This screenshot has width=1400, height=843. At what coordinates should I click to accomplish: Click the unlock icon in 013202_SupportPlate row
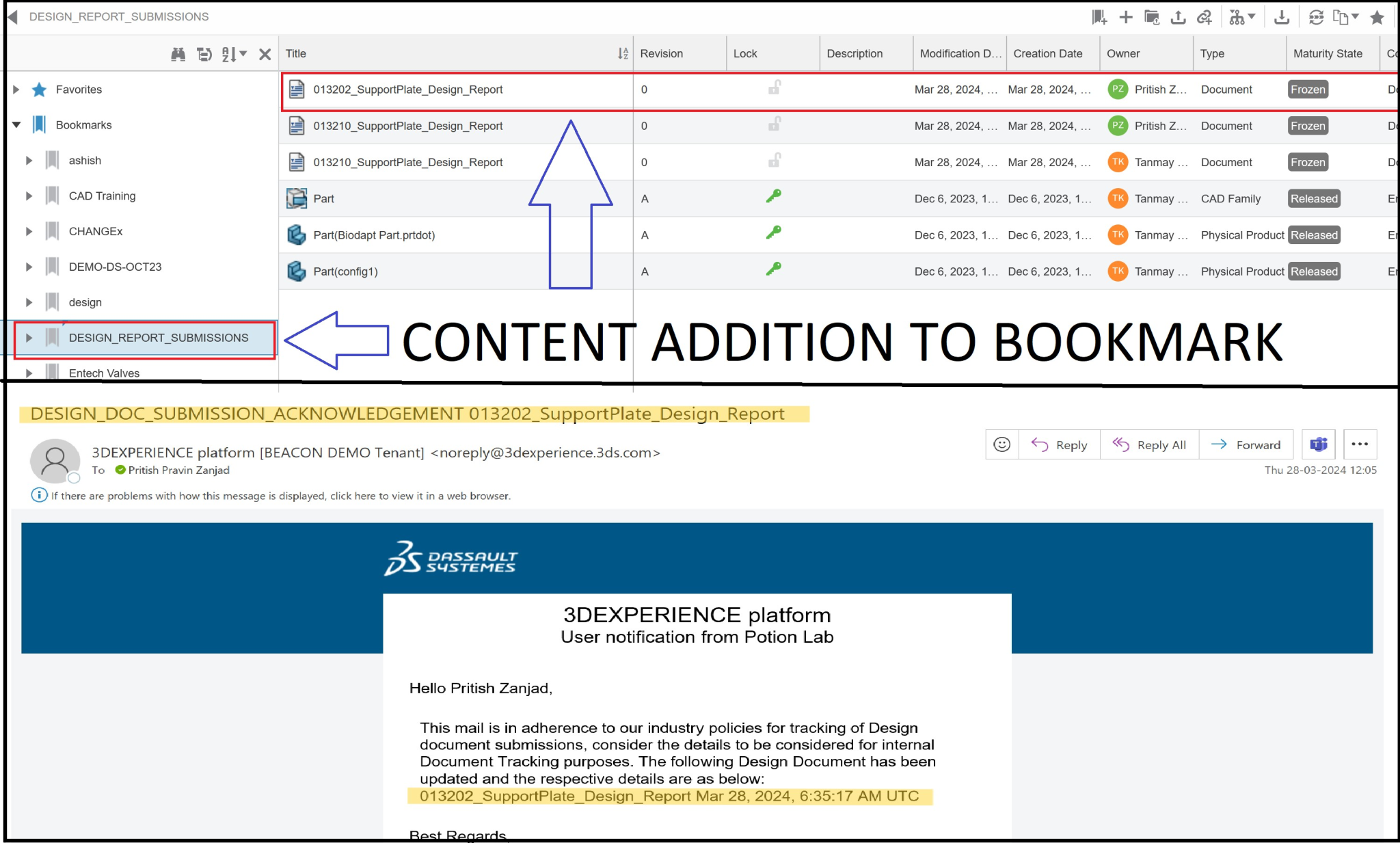pyautogui.click(x=775, y=88)
